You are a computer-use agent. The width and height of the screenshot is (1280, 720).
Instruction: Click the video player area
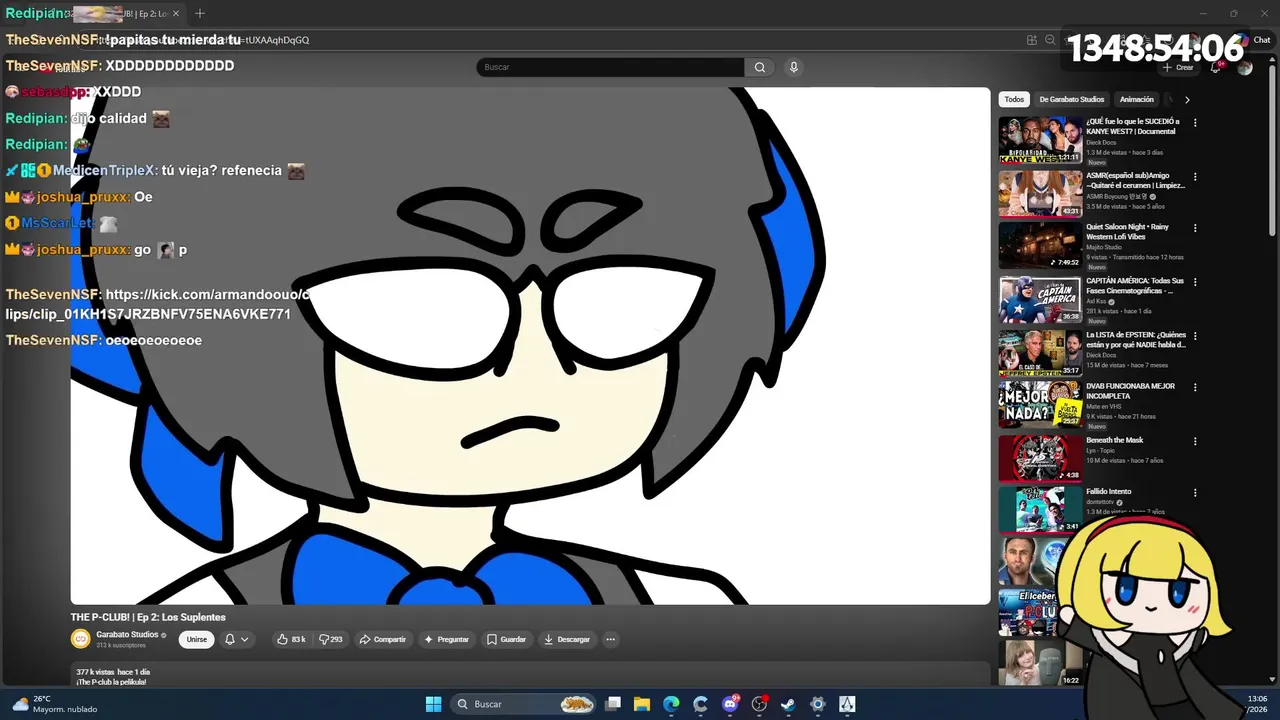point(530,346)
